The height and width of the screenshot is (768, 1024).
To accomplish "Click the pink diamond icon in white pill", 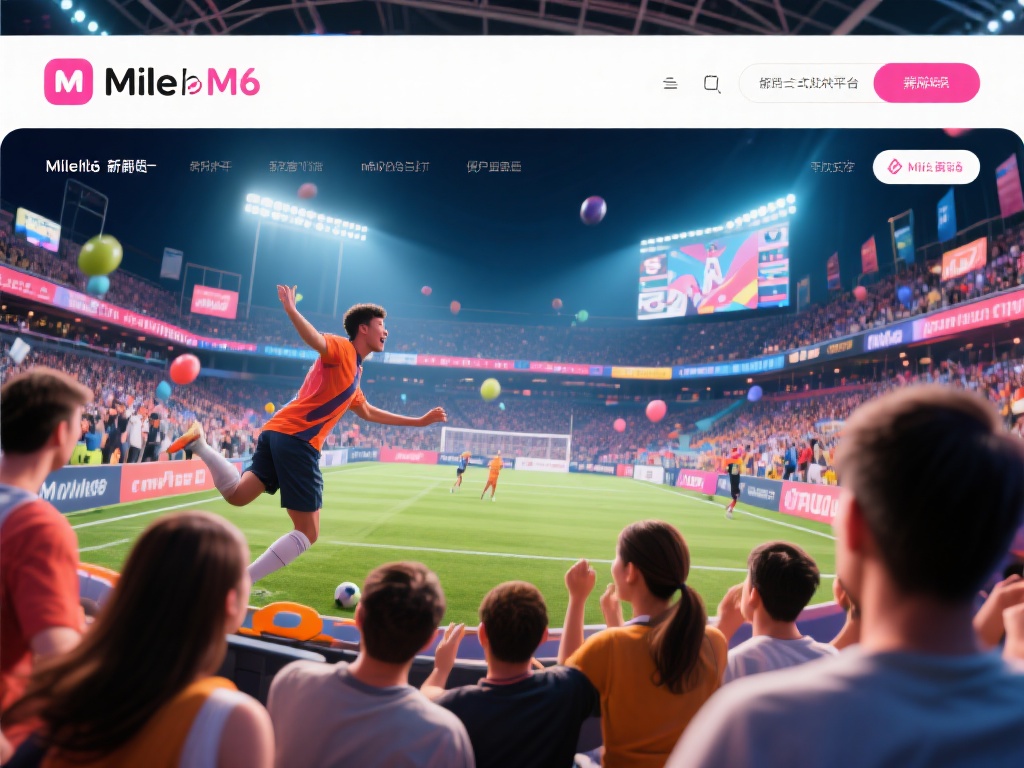I will 895,167.
